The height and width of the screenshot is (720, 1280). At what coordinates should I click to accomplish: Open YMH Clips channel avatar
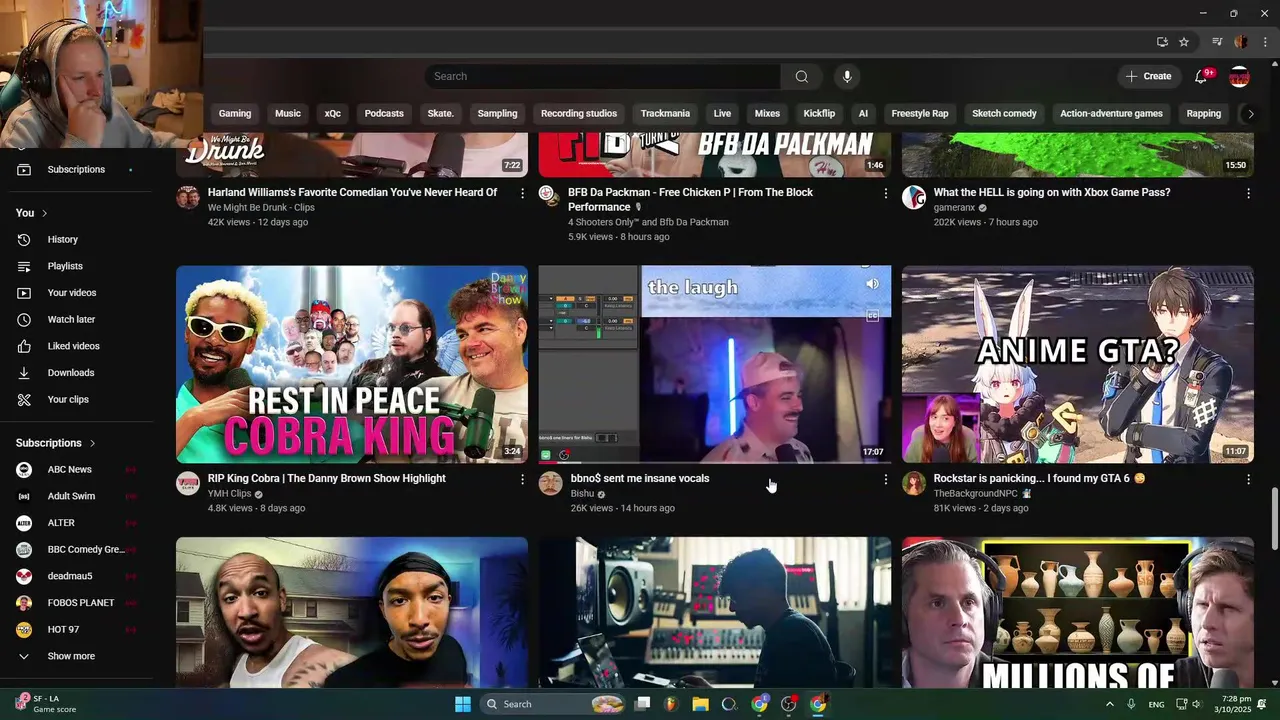tap(188, 484)
